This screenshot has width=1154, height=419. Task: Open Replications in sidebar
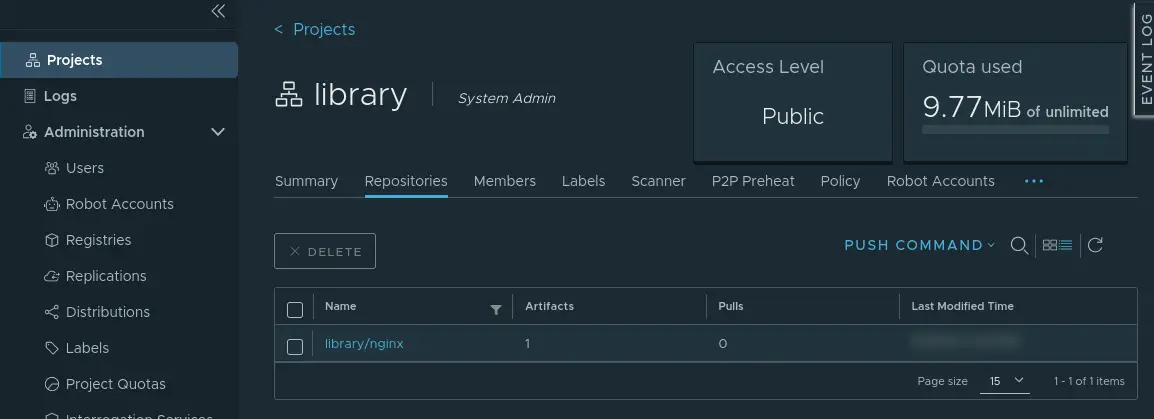(106, 276)
